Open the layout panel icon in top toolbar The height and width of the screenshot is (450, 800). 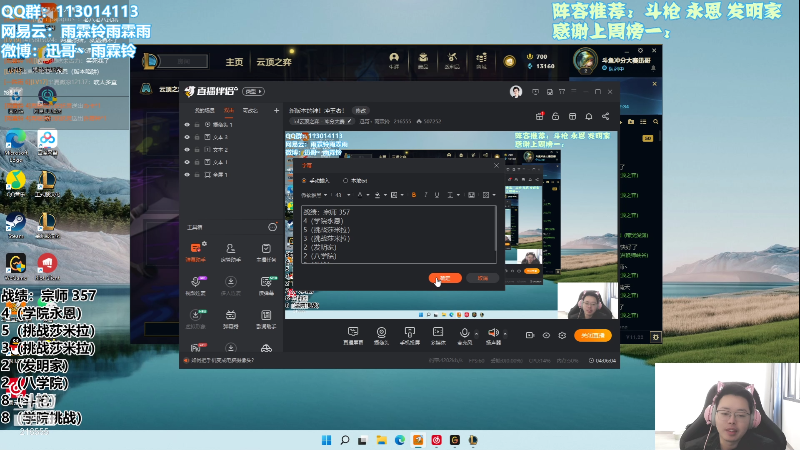click(x=572, y=116)
